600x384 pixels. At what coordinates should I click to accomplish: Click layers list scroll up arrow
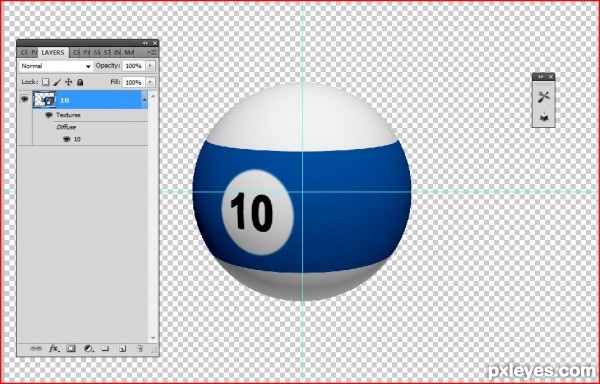point(153,96)
